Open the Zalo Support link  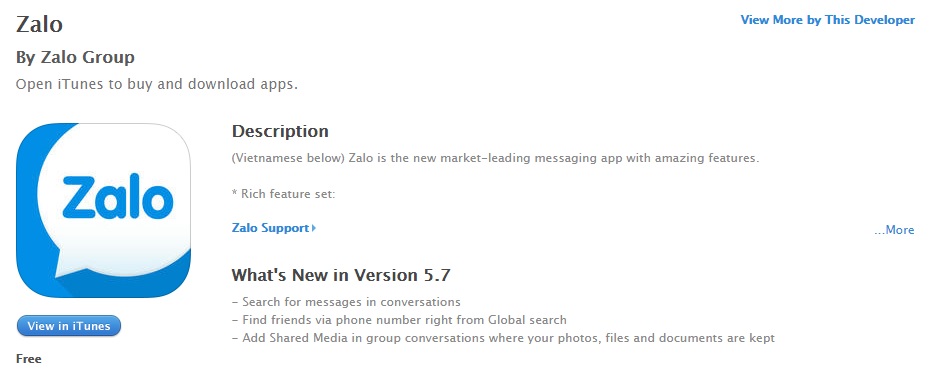tap(270, 228)
